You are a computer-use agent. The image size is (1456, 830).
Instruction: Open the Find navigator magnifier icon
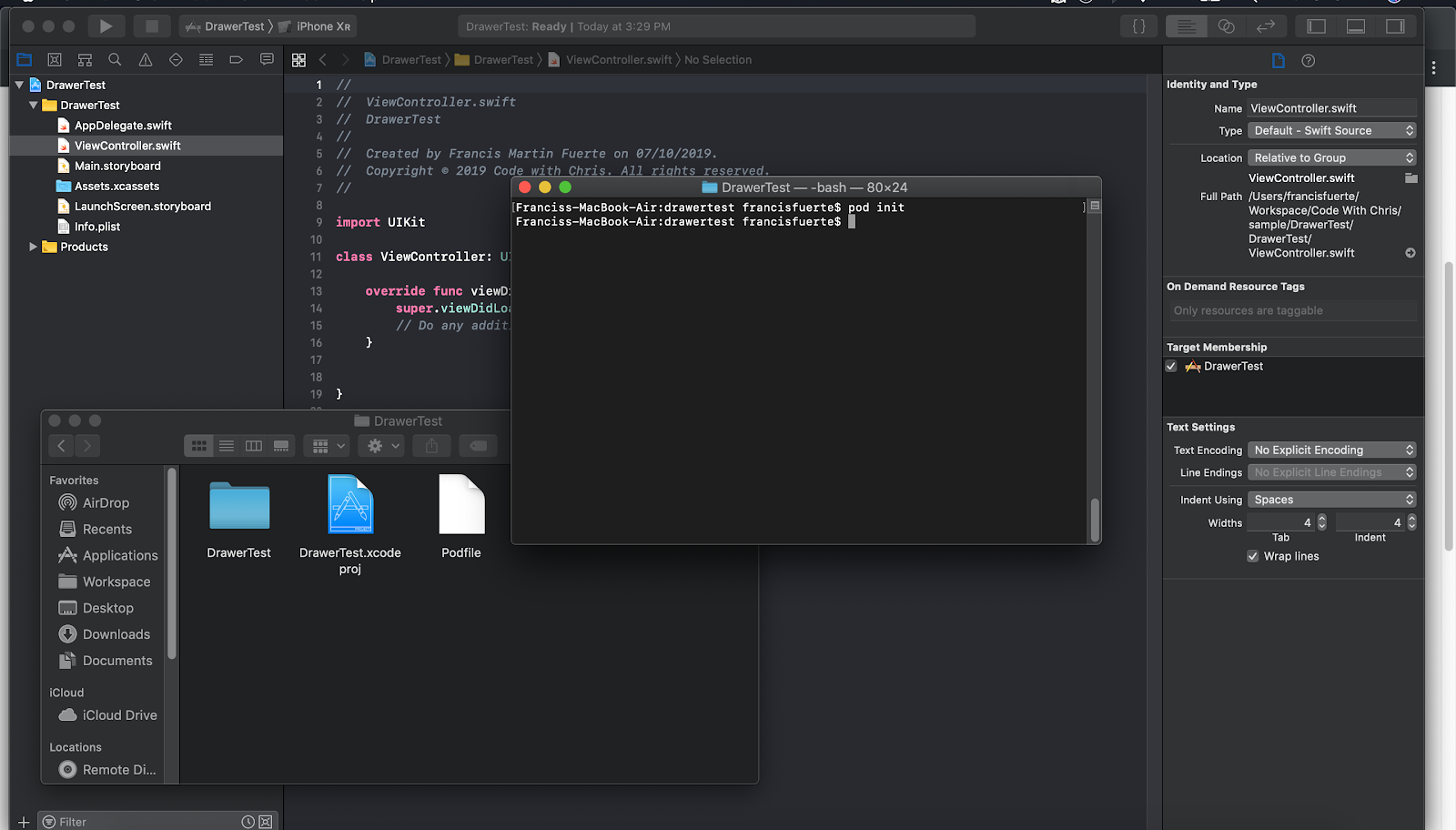pyautogui.click(x=115, y=60)
